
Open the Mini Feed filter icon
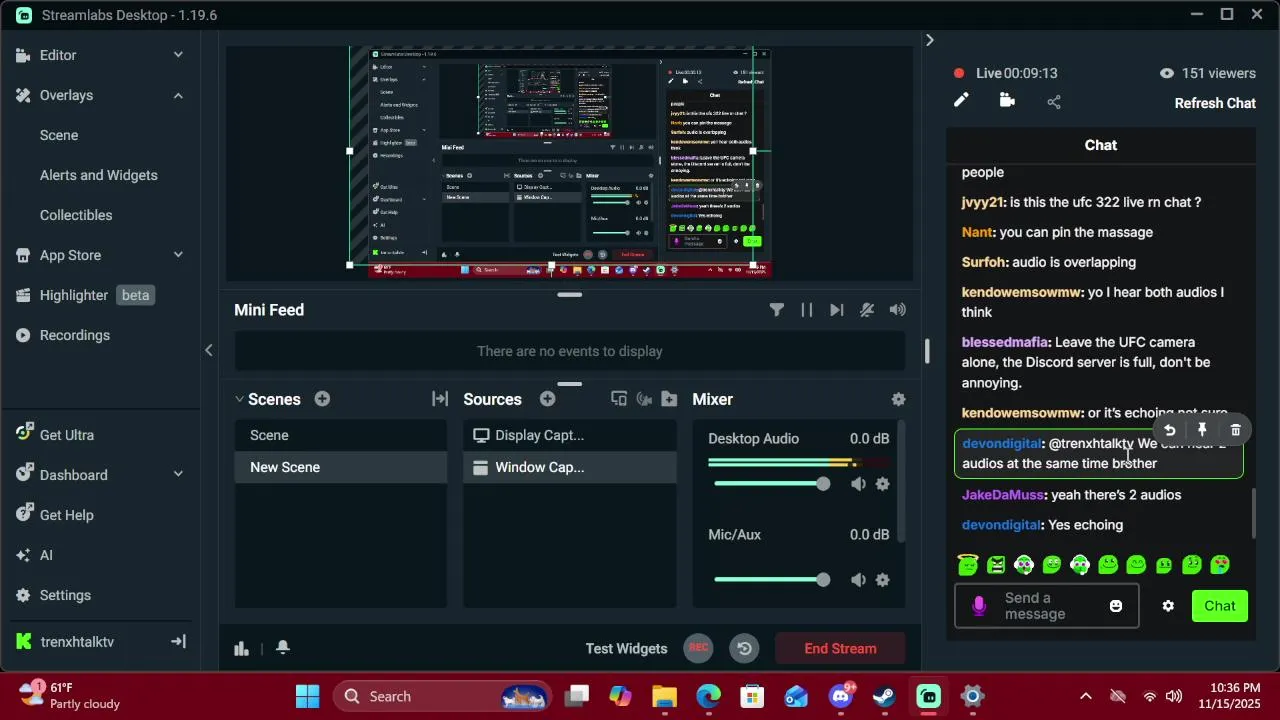coord(776,310)
